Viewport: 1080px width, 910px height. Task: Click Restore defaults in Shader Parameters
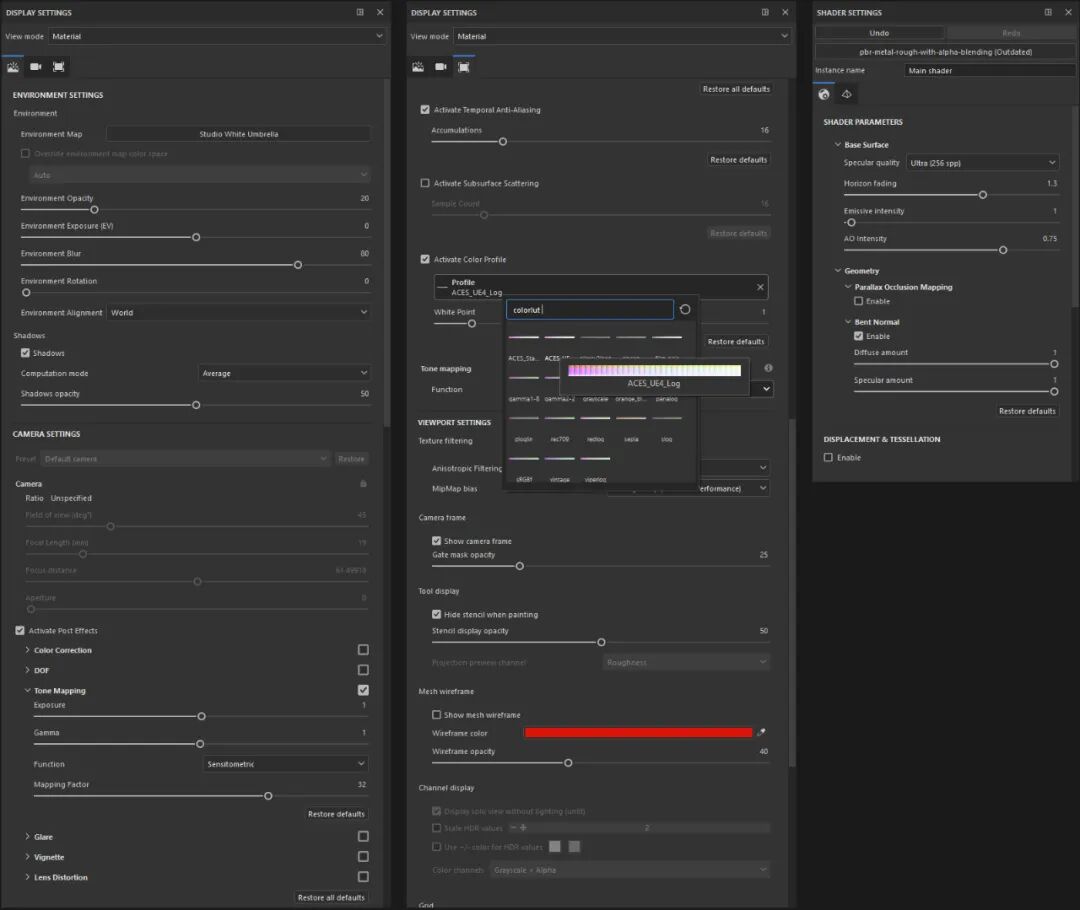point(1027,411)
